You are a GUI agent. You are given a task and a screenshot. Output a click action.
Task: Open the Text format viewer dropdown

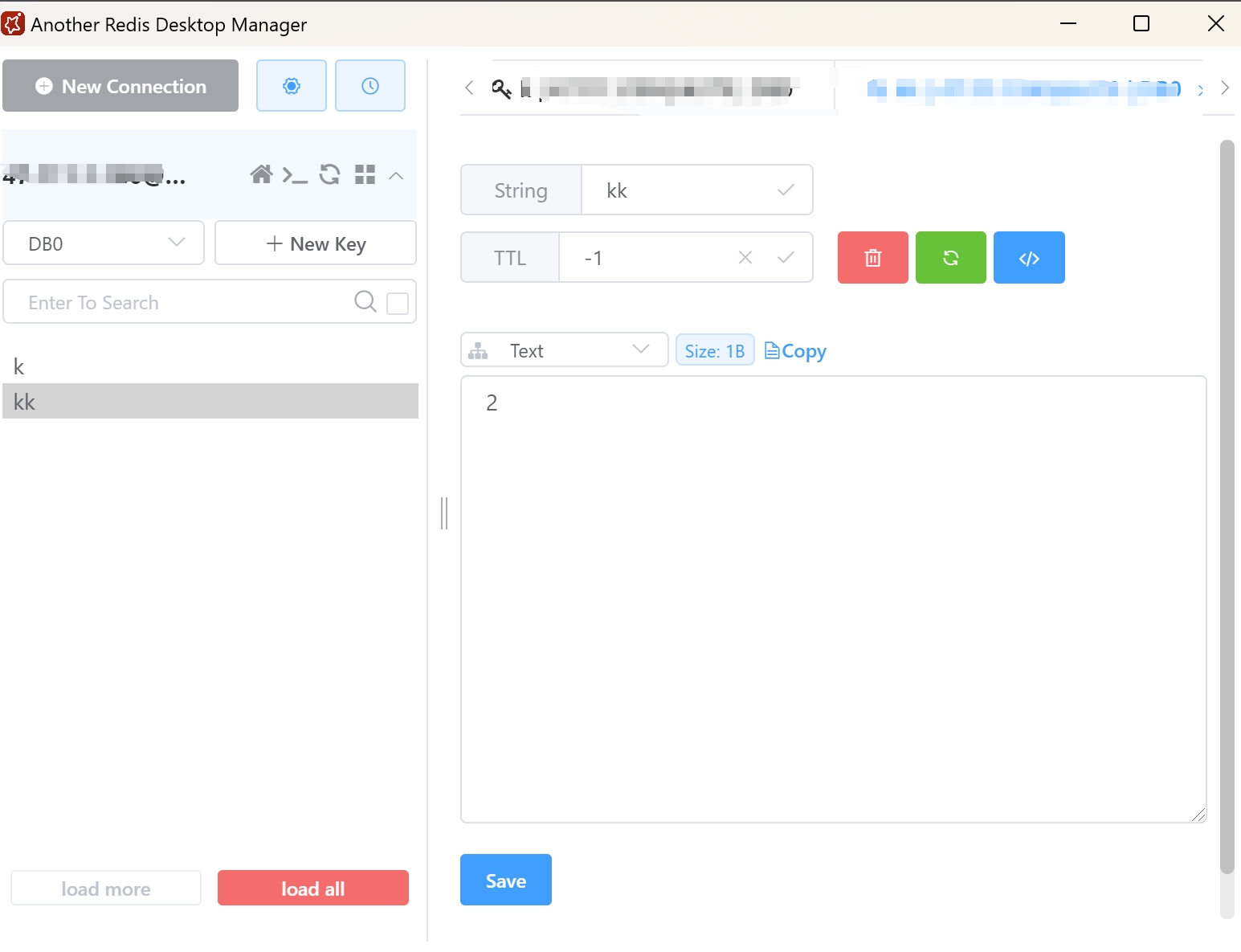tap(564, 350)
